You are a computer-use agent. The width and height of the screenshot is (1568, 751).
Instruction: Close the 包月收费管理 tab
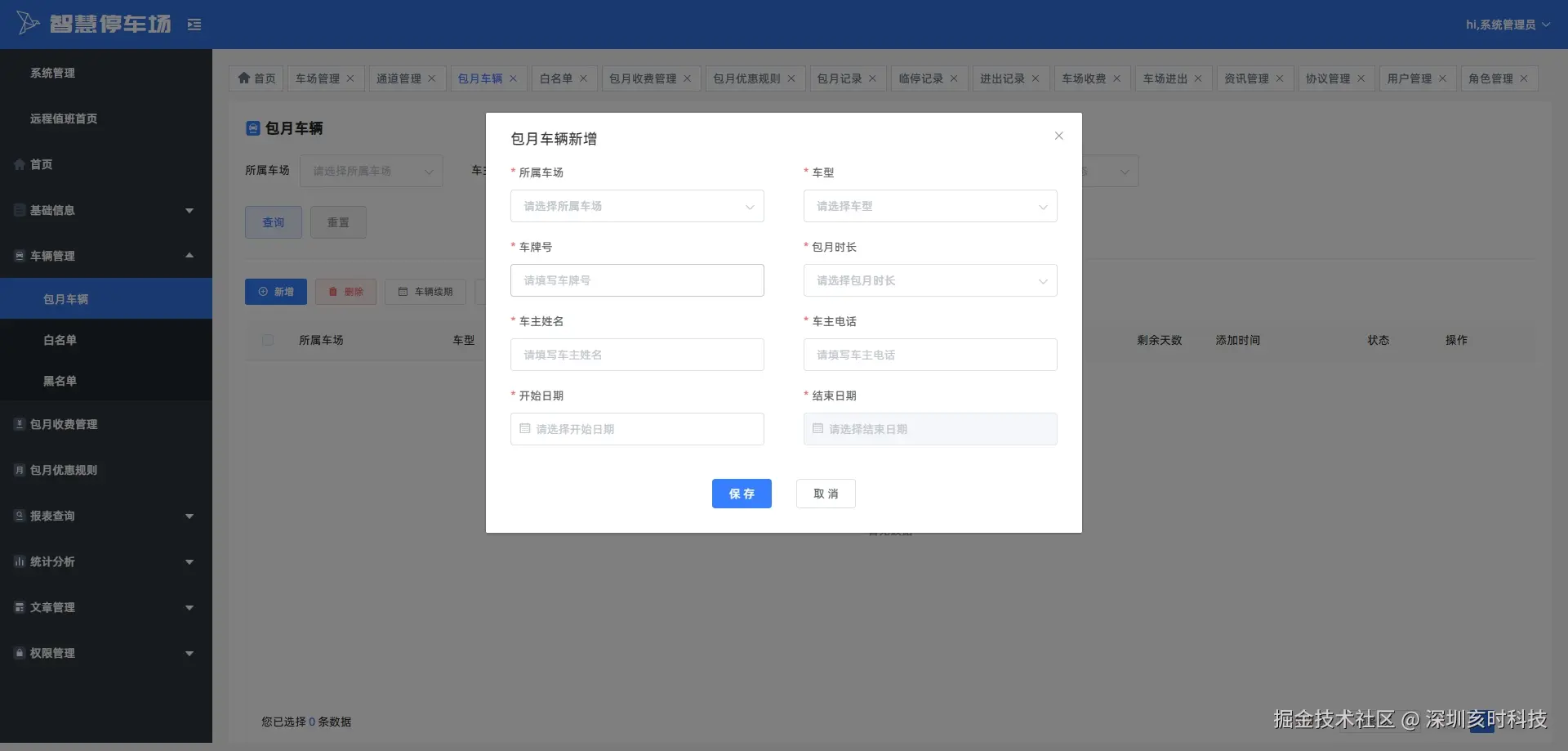[687, 78]
